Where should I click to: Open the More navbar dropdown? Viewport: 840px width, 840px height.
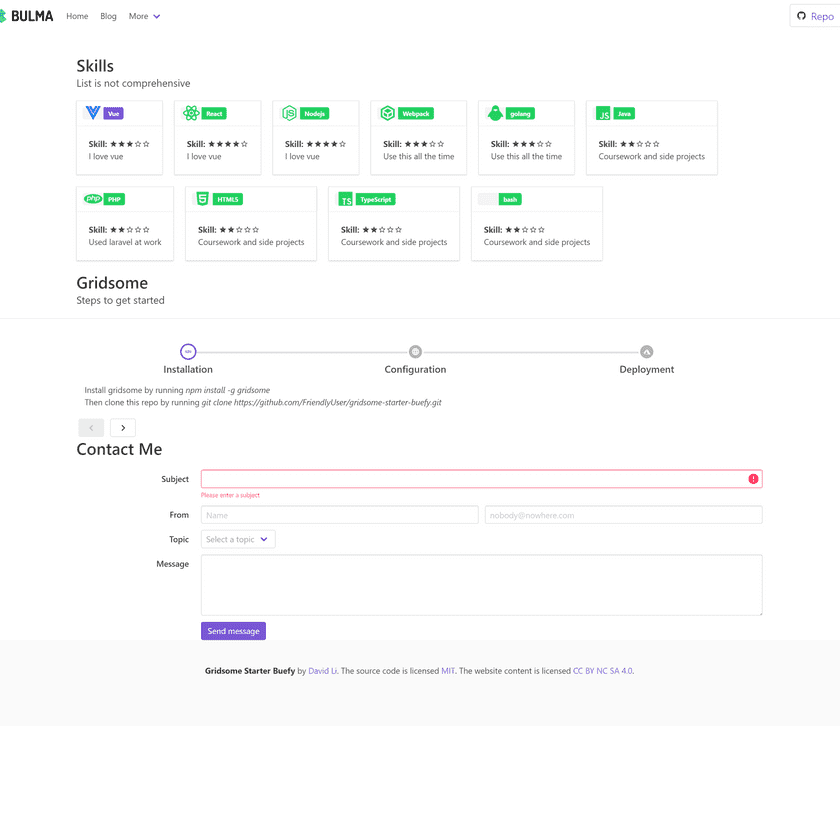[x=144, y=16]
